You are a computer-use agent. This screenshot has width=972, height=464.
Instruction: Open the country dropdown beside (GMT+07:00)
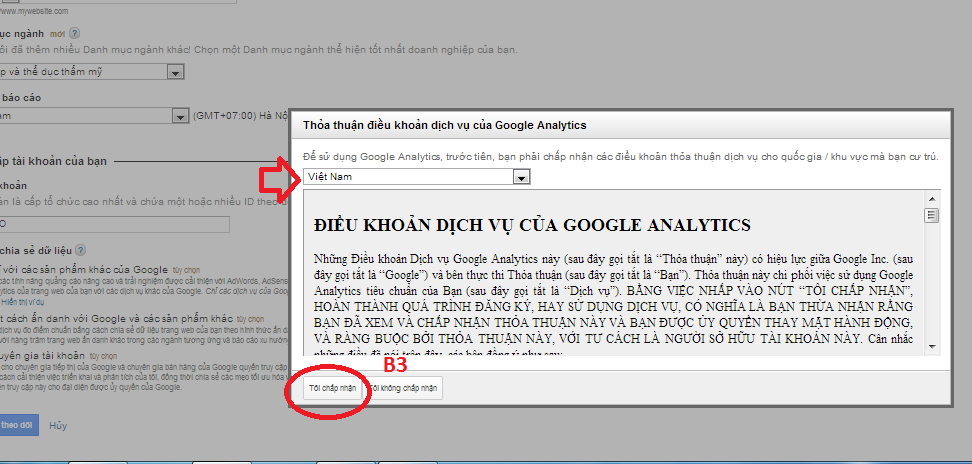94,116
